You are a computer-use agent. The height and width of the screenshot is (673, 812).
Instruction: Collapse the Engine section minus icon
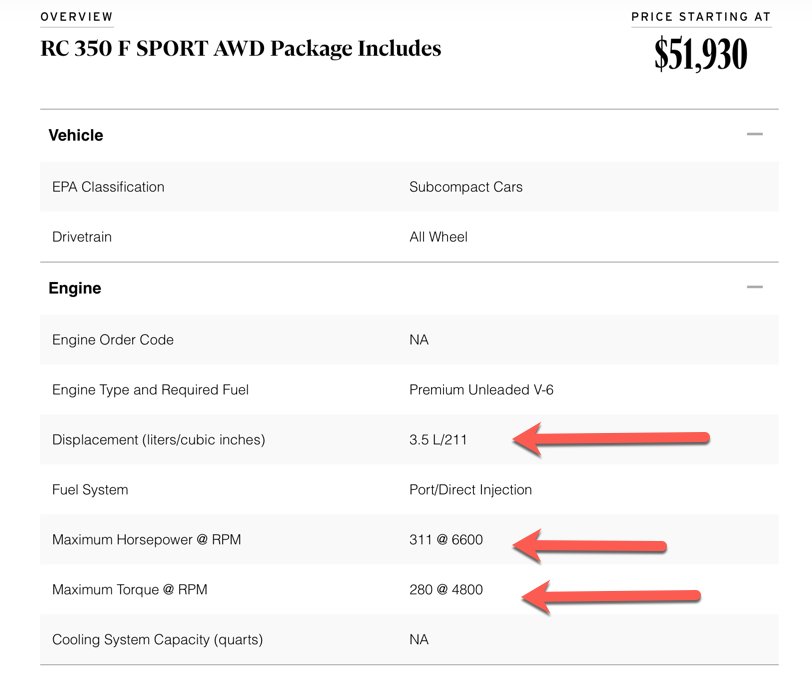pyautogui.click(x=755, y=287)
